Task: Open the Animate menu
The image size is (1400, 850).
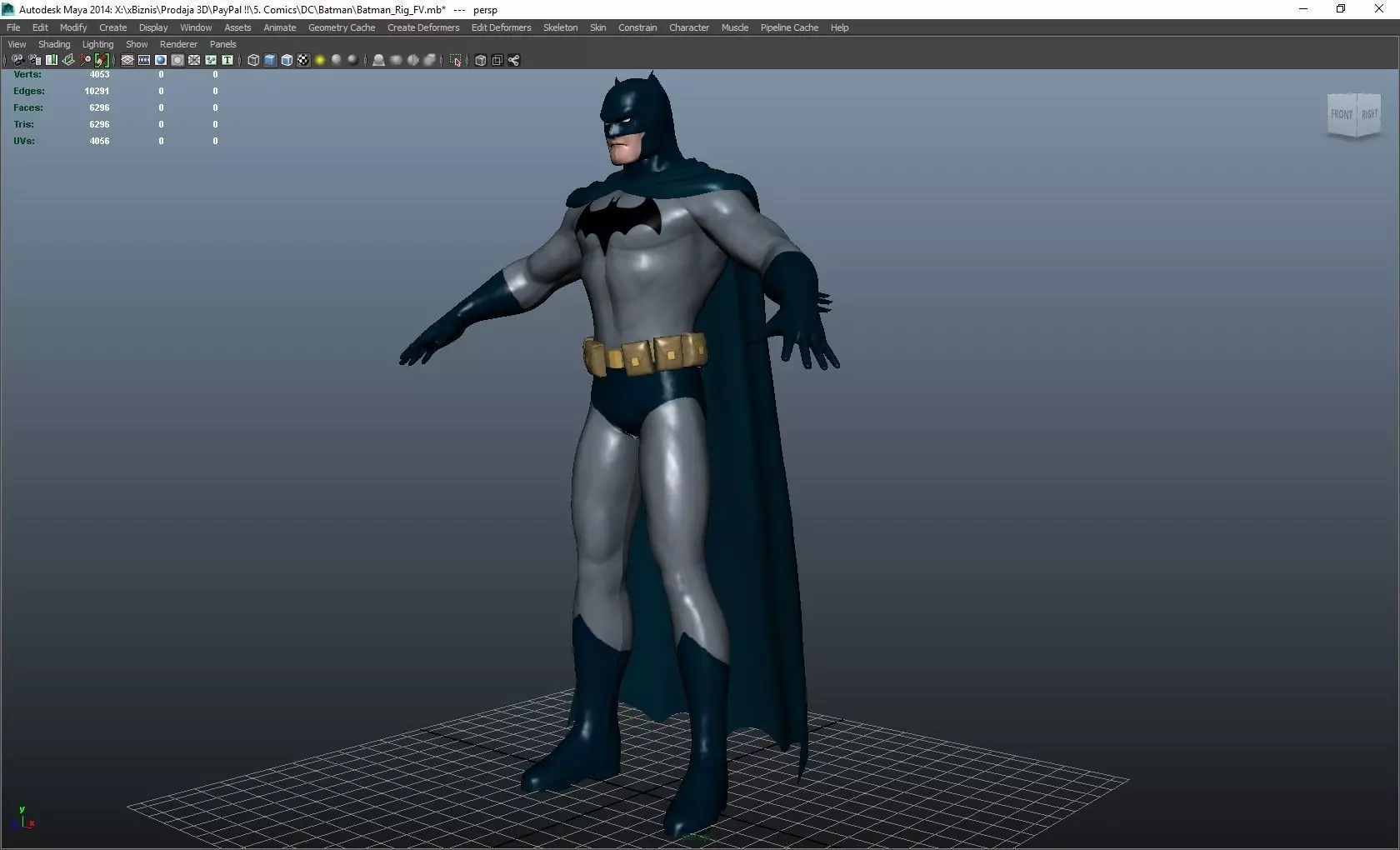Action: coord(280,27)
